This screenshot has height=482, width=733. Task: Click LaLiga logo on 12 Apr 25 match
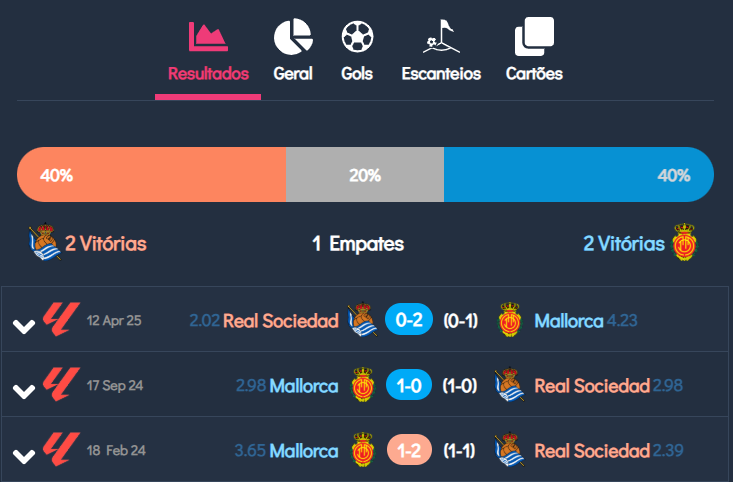coord(58,321)
